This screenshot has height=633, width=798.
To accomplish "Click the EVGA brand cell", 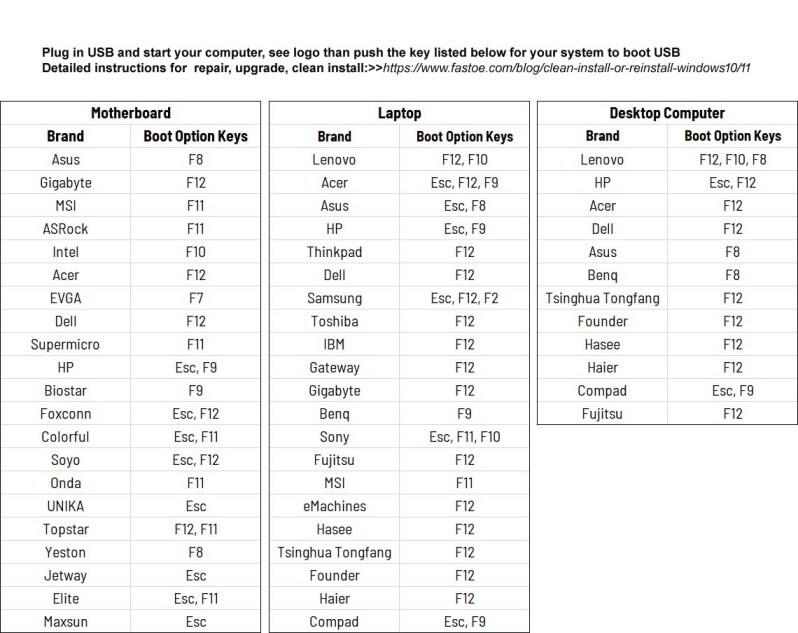I will pos(66,298).
